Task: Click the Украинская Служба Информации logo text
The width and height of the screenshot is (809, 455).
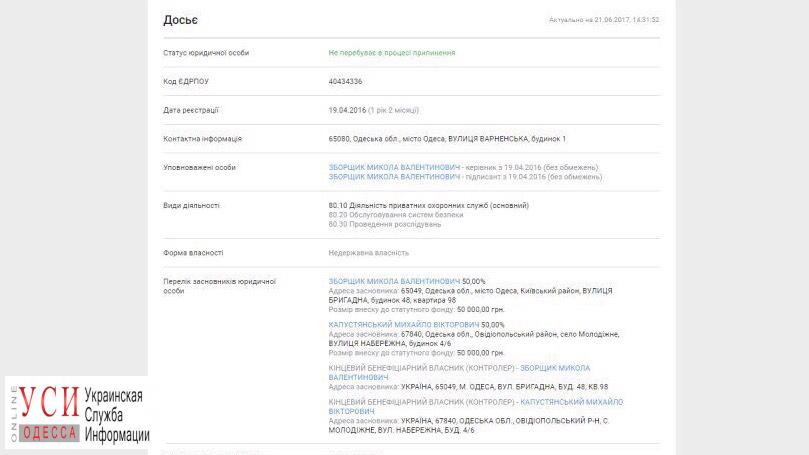Action: click(x=117, y=415)
